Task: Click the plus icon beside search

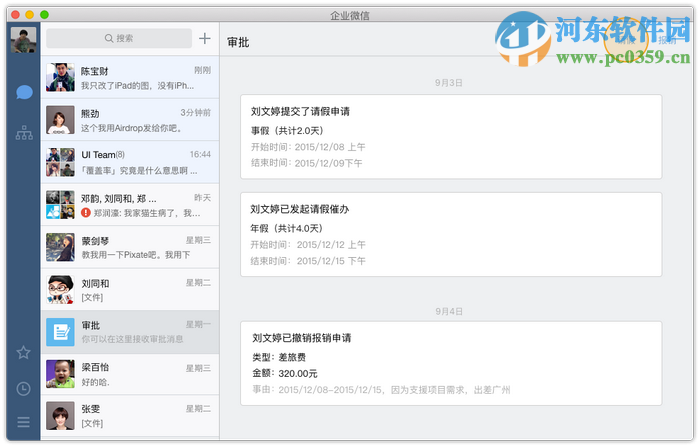Action: (204, 38)
